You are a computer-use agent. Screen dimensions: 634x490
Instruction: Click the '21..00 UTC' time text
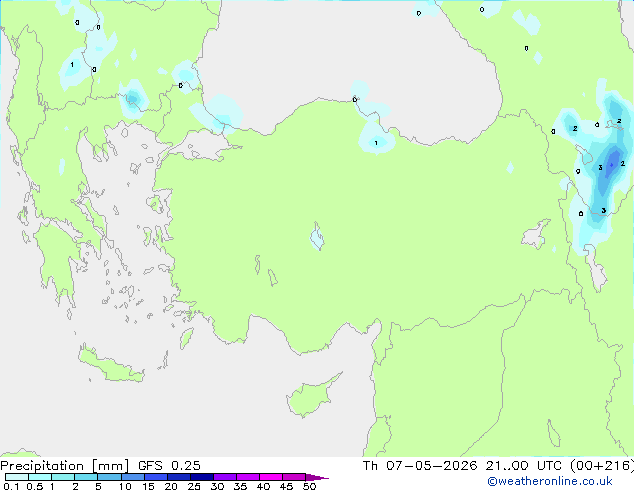[x=524, y=466]
